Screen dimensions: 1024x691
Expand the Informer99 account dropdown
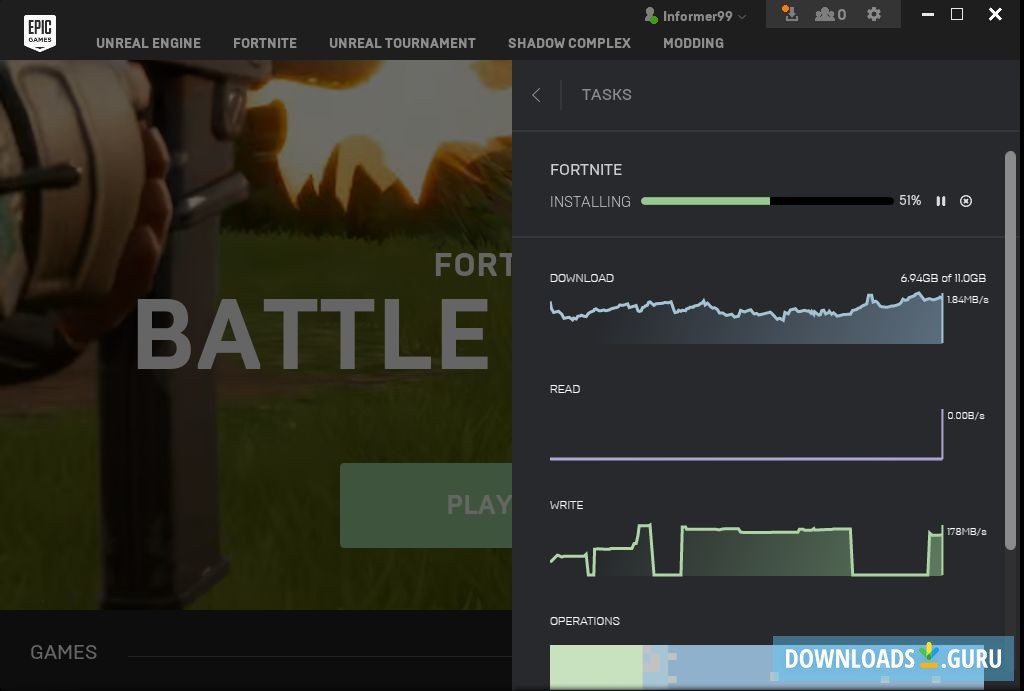click(744, 15)
